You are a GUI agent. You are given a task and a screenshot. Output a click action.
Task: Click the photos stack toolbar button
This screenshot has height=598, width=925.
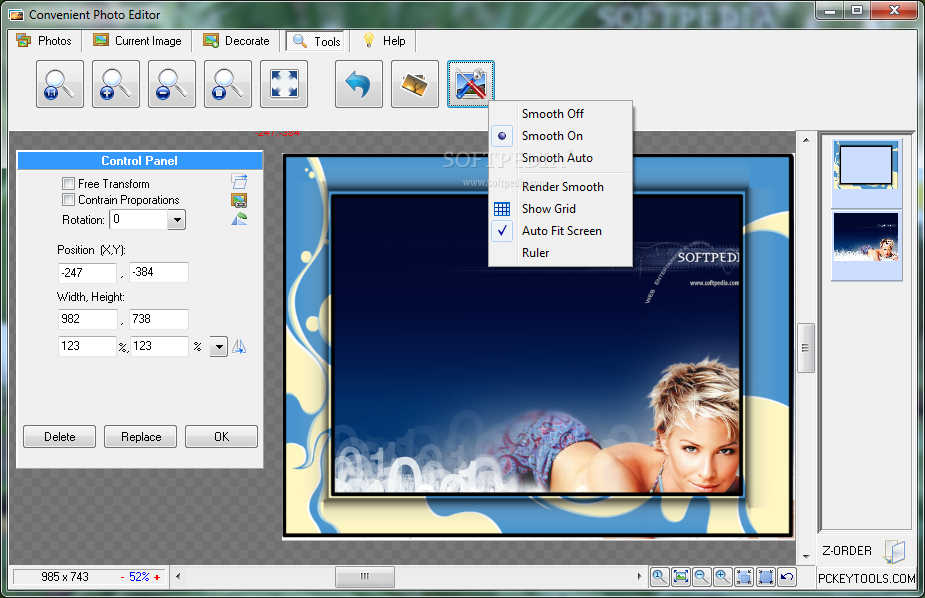pos(415,84)
